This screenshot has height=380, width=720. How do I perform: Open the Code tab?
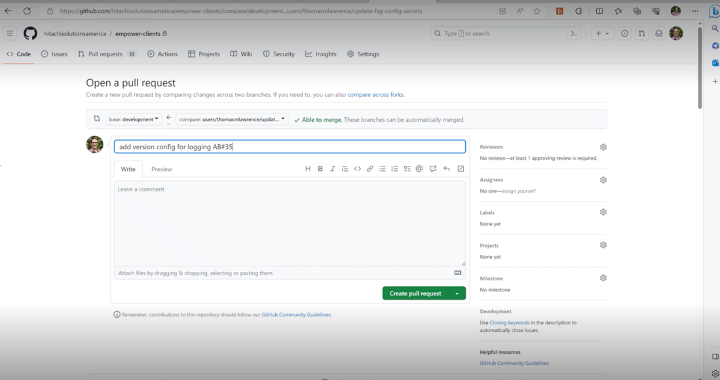point(19,54)
